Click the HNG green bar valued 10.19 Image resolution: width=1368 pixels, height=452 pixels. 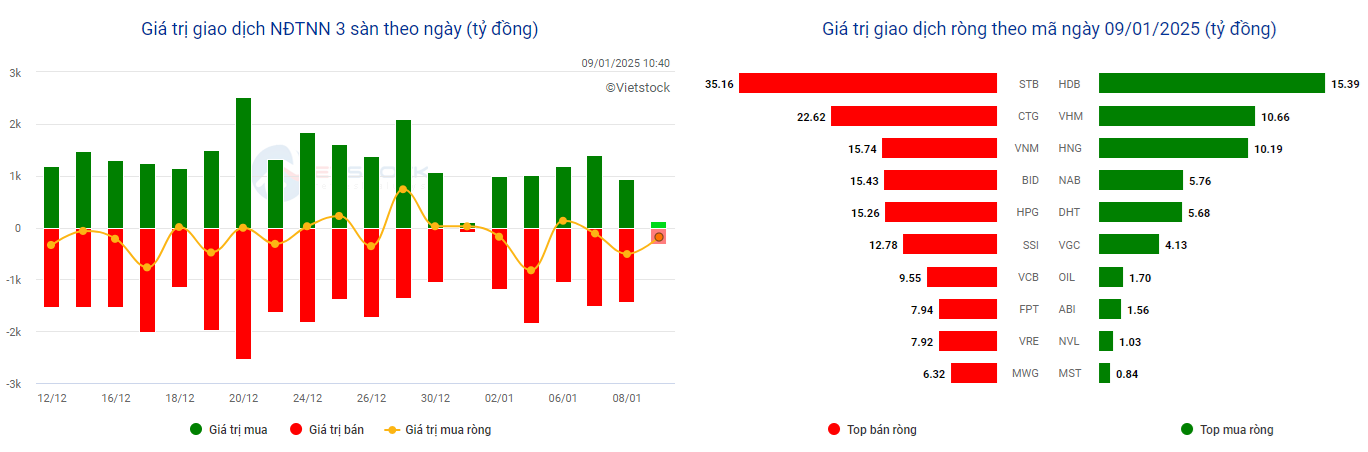pyautogui.click(x=1175, y=148)
